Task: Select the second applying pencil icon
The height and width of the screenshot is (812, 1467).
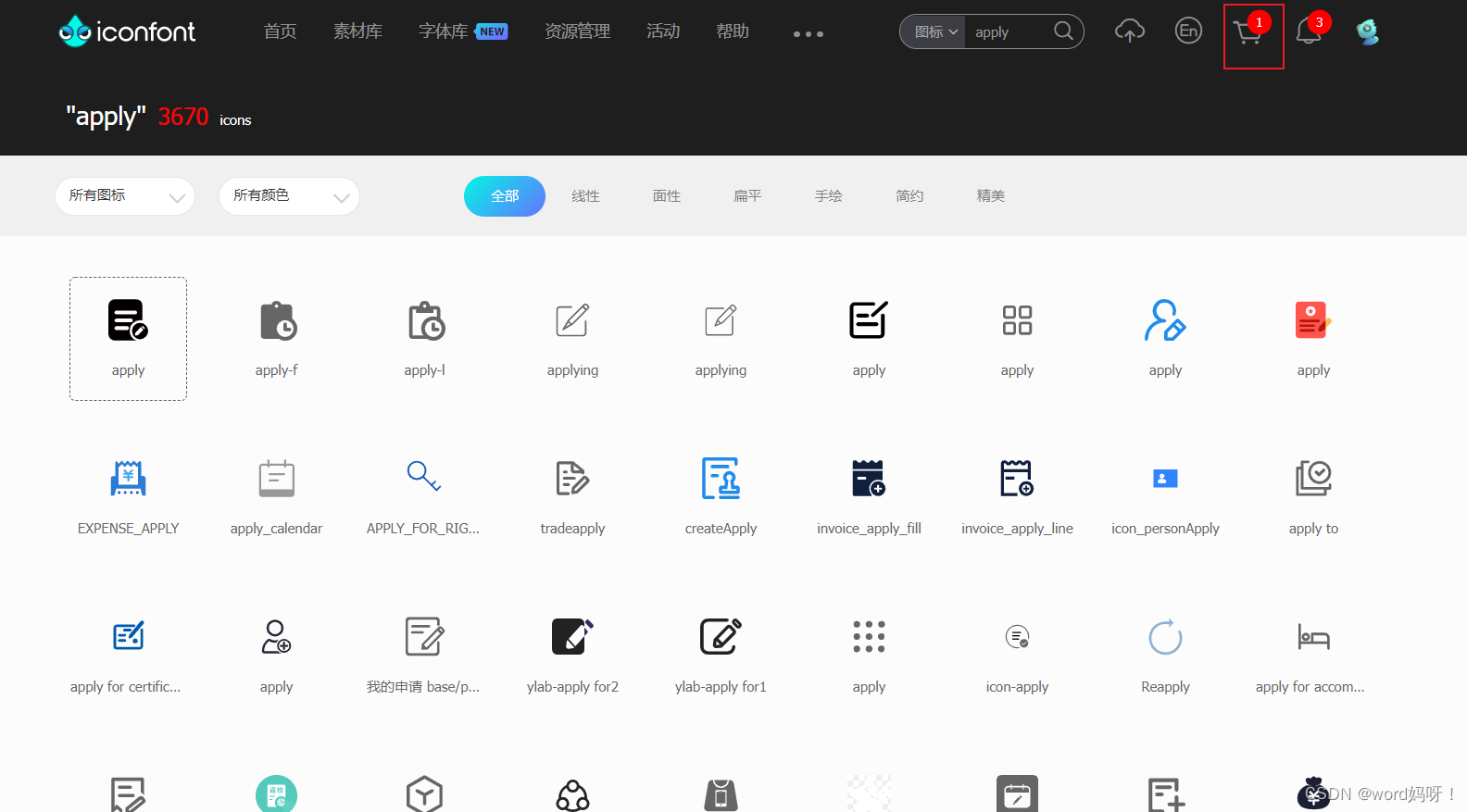Action: (x=721, y=320)
